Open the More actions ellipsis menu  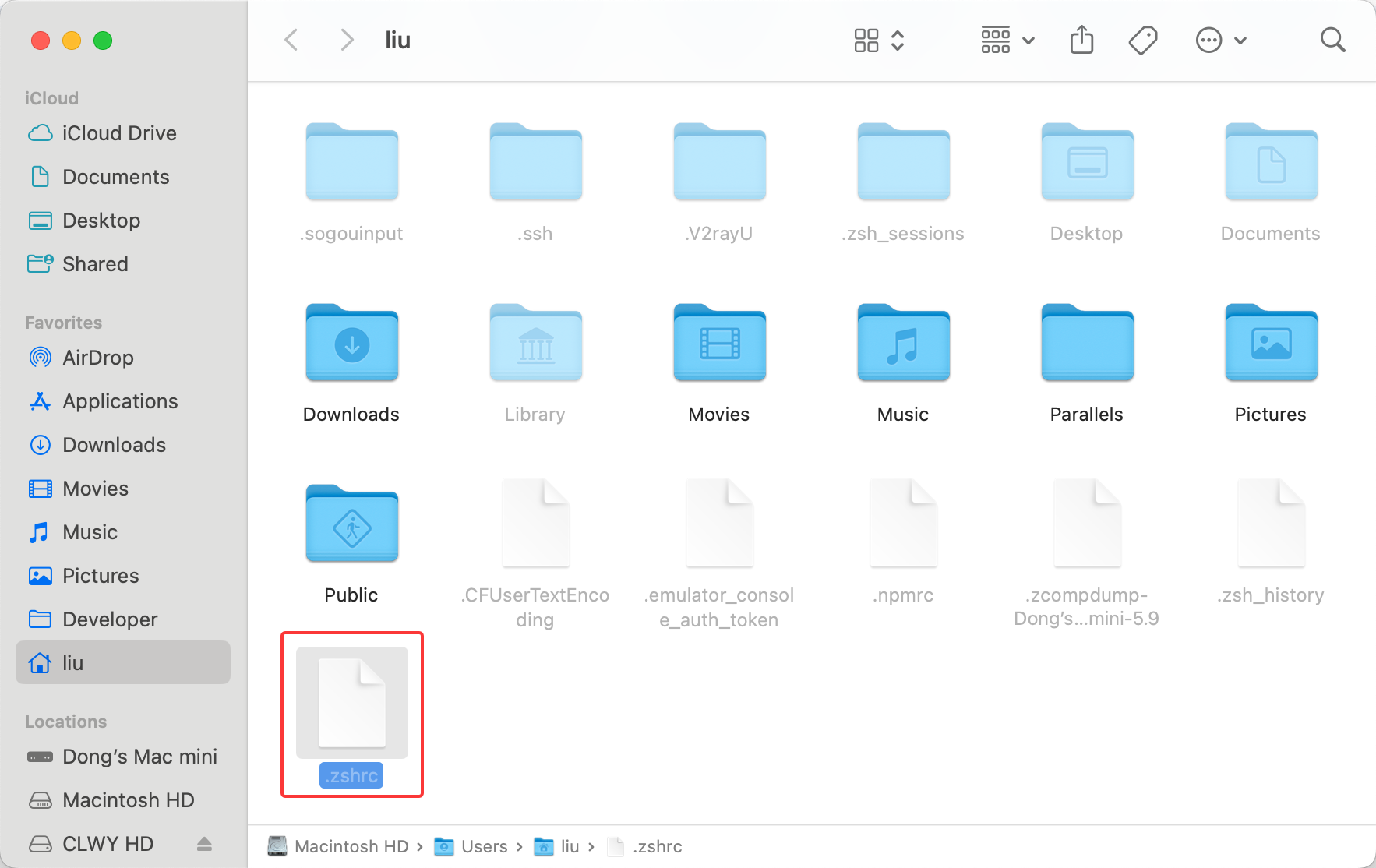click(1221, 40)
